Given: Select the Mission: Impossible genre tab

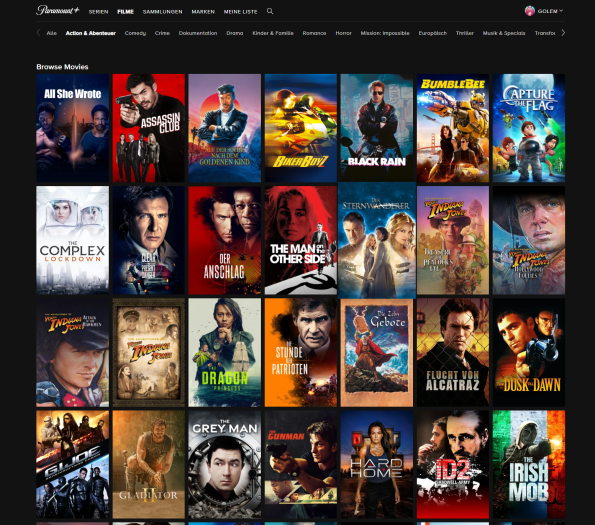Looking at the screenshot, I should click(x=385, y=33).
